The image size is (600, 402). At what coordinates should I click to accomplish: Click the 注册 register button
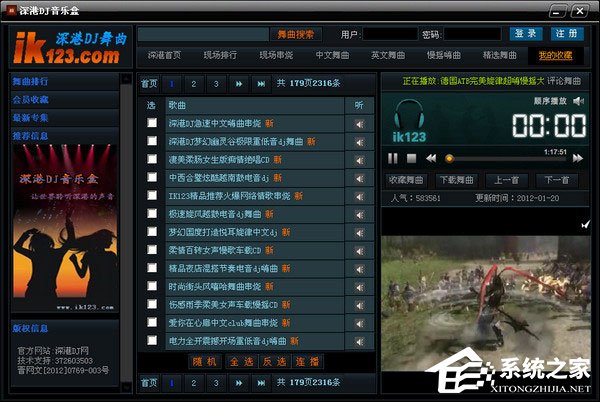pos(567,34)
